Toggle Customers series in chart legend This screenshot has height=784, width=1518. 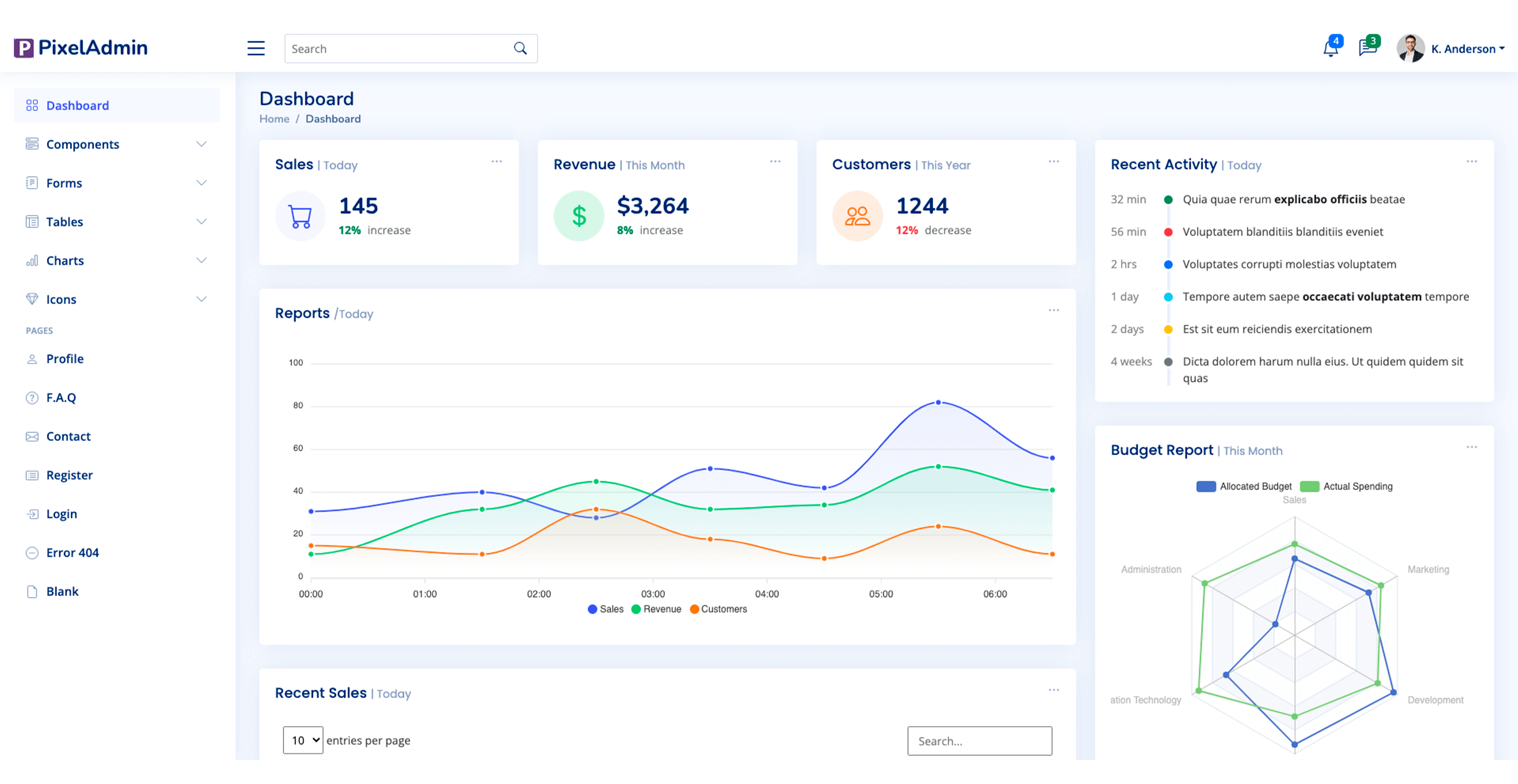(x=718, y=609)
